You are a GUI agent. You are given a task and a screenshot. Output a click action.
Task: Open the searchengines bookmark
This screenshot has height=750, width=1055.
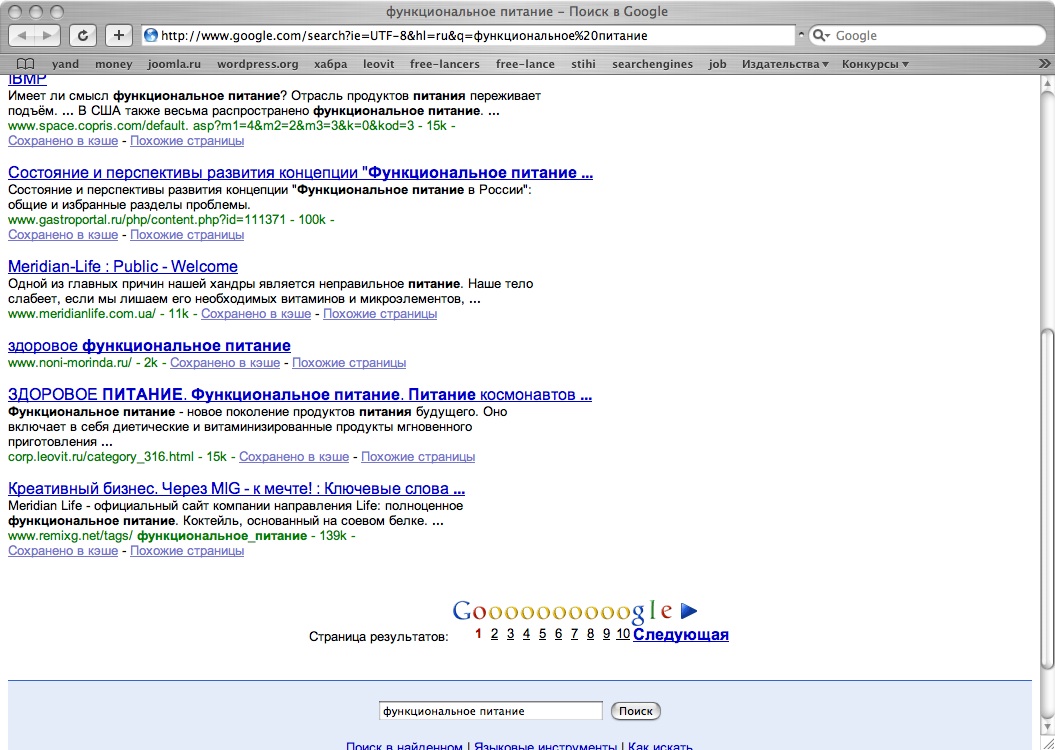tap(652, 64)
